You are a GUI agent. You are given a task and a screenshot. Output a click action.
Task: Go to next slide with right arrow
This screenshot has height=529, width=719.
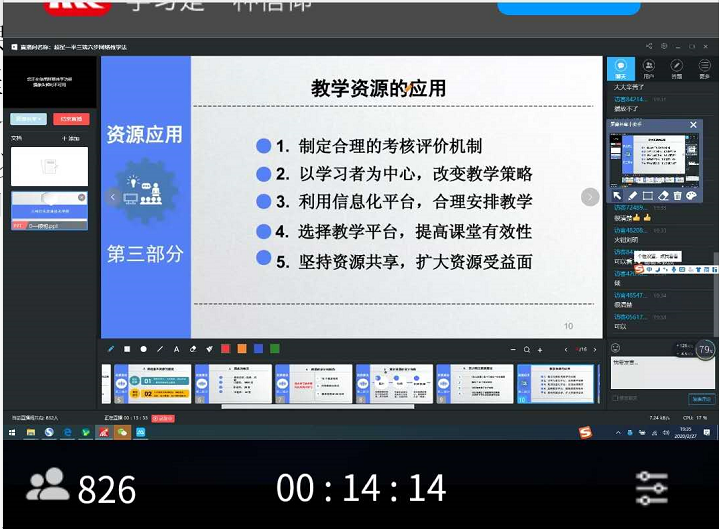590,197
